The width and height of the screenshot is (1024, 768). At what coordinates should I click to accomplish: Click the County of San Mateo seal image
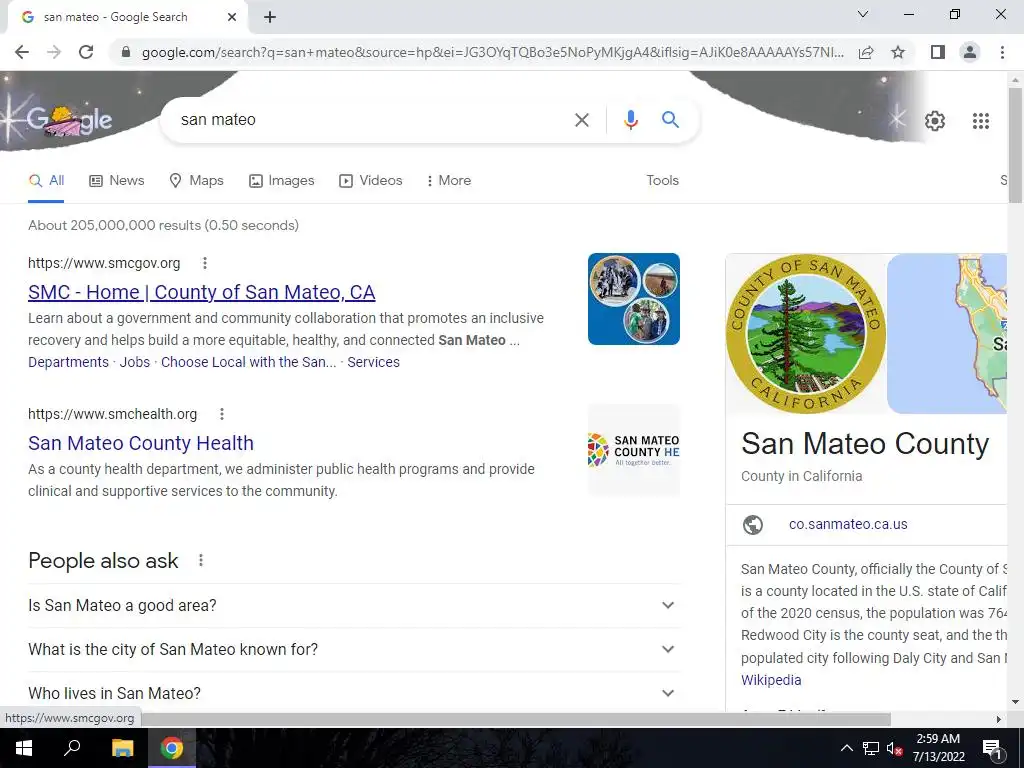coord(806,334)
